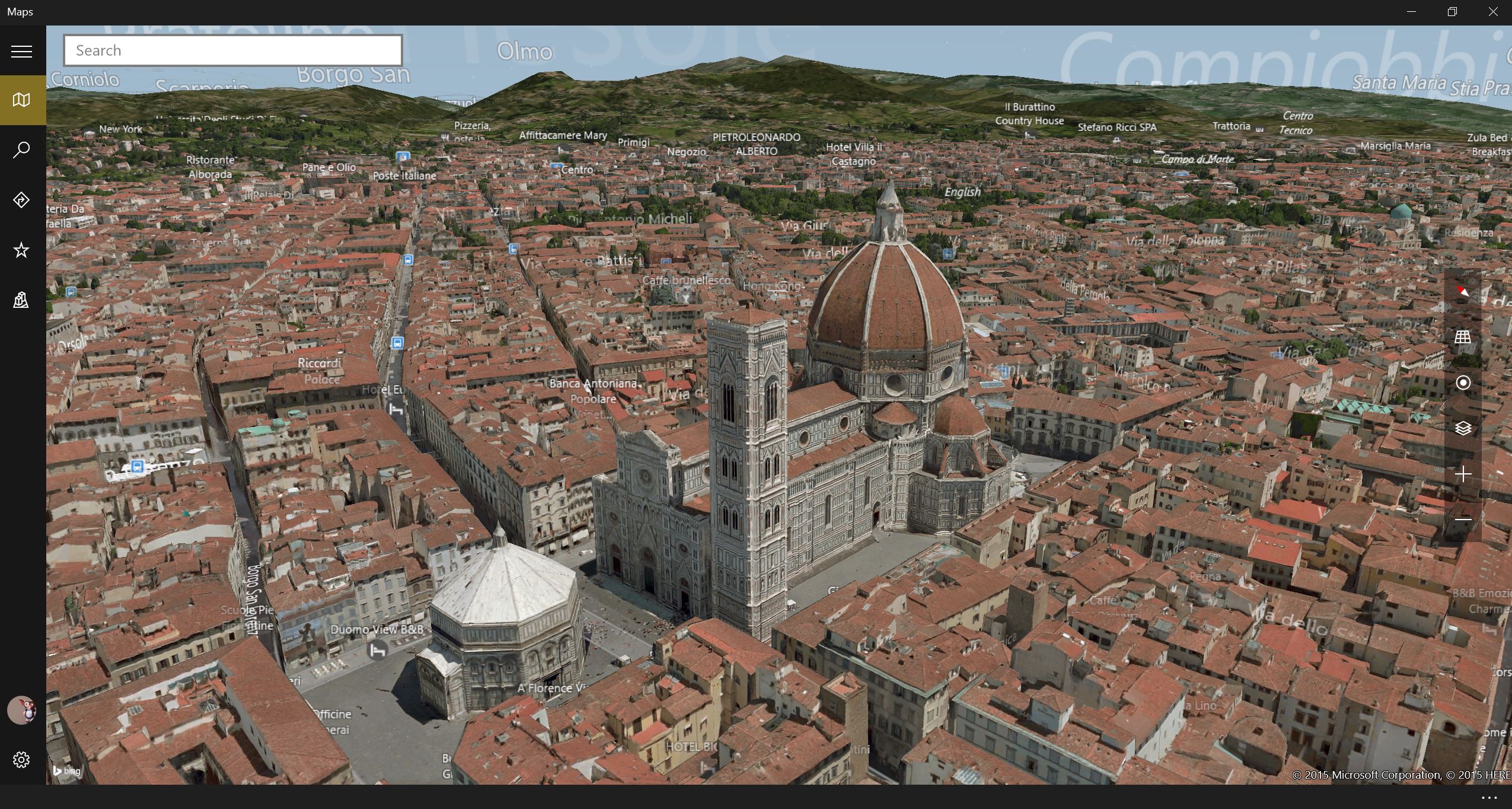Screen dimensions: 1512x809
Task: Open the hamburger navigation menu
Action: [21, 51]
